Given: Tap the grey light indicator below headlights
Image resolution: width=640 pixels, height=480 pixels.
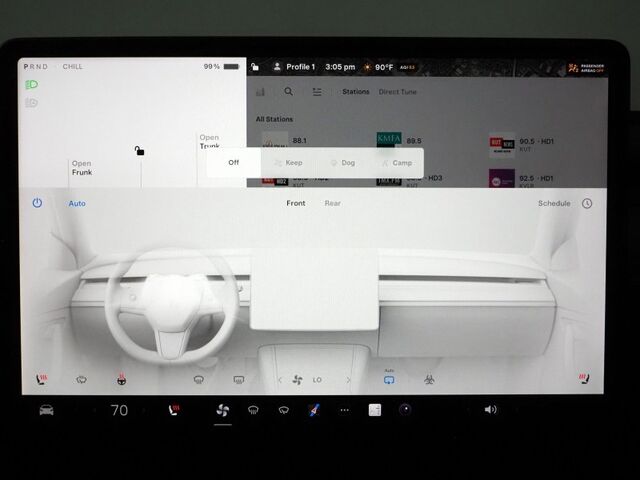Looking at the screenshot, I should [x=31, y=102].
